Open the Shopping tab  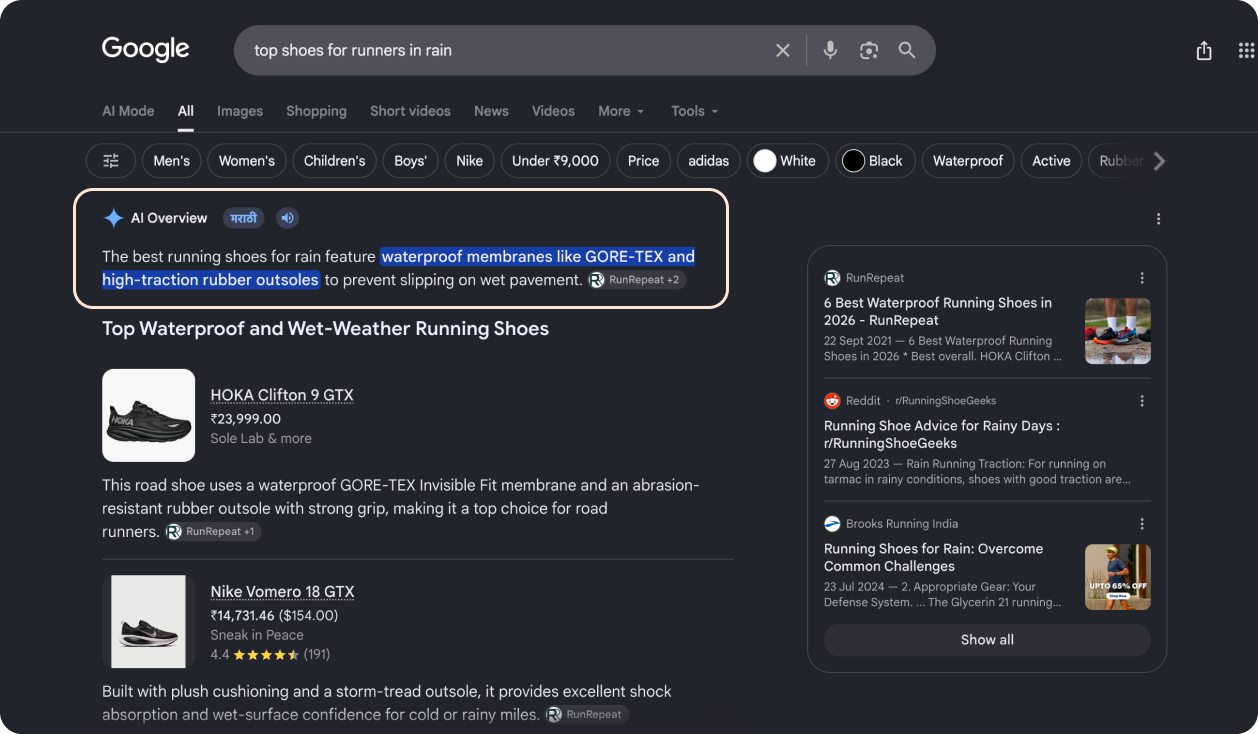coord(316,111)
